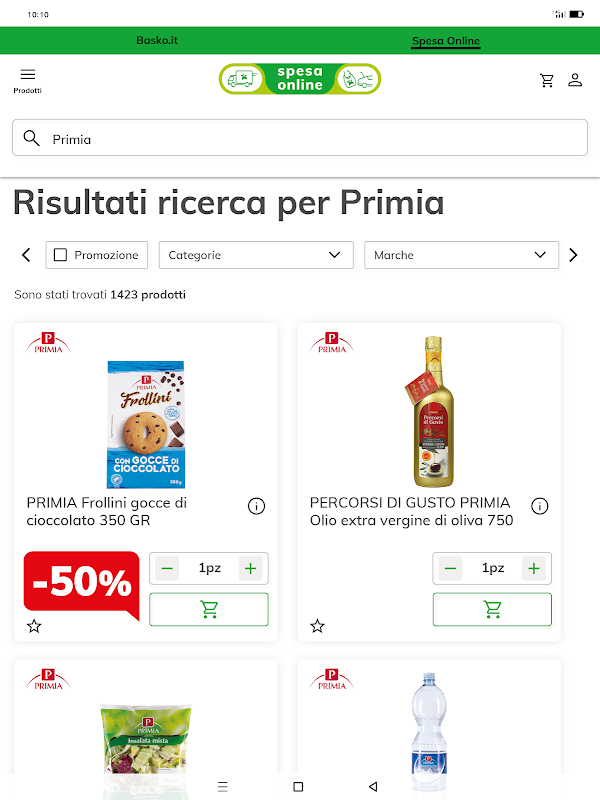Show previous filters with left chevron
This screenshot has height=800, width=600.
click(26, 255)
